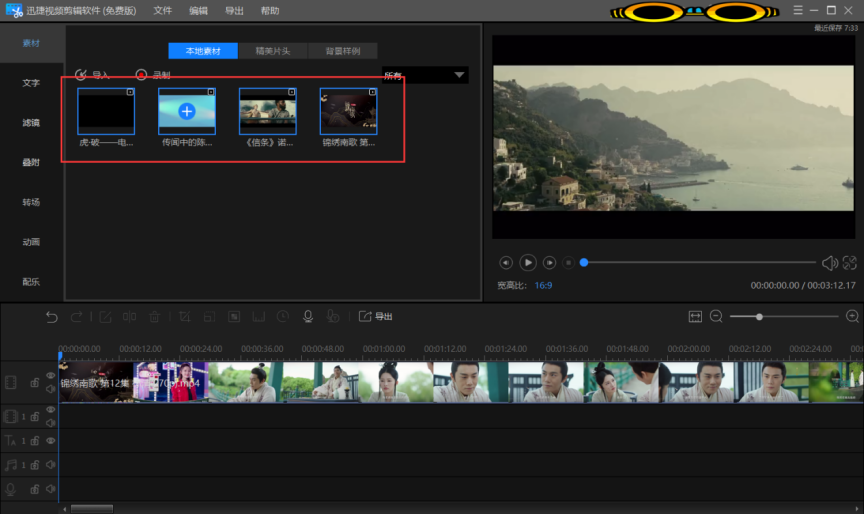
Task: Click the 导出 export button in toolbar
Action: (x=376, y=317)
